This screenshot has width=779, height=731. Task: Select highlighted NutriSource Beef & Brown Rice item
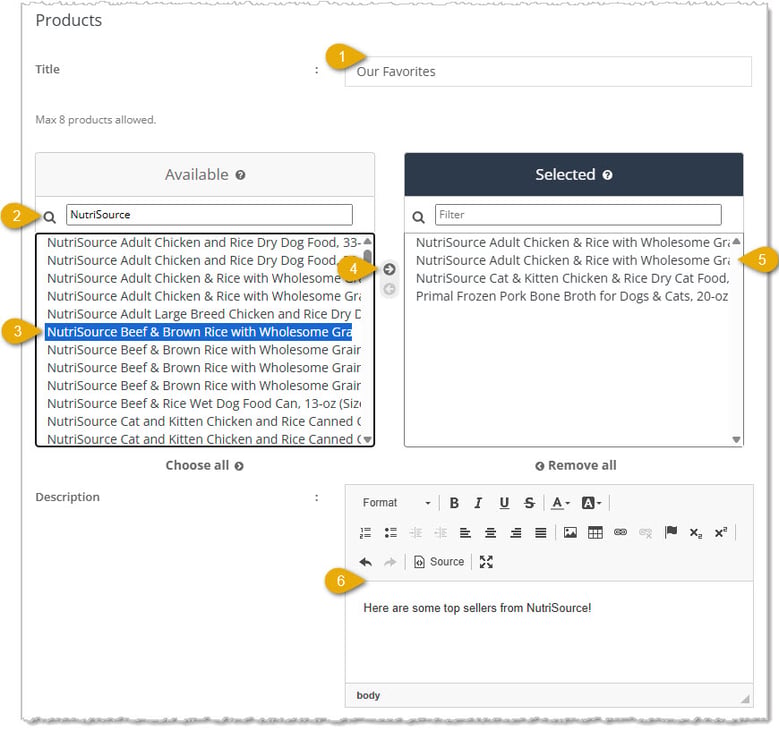point(199,332)
